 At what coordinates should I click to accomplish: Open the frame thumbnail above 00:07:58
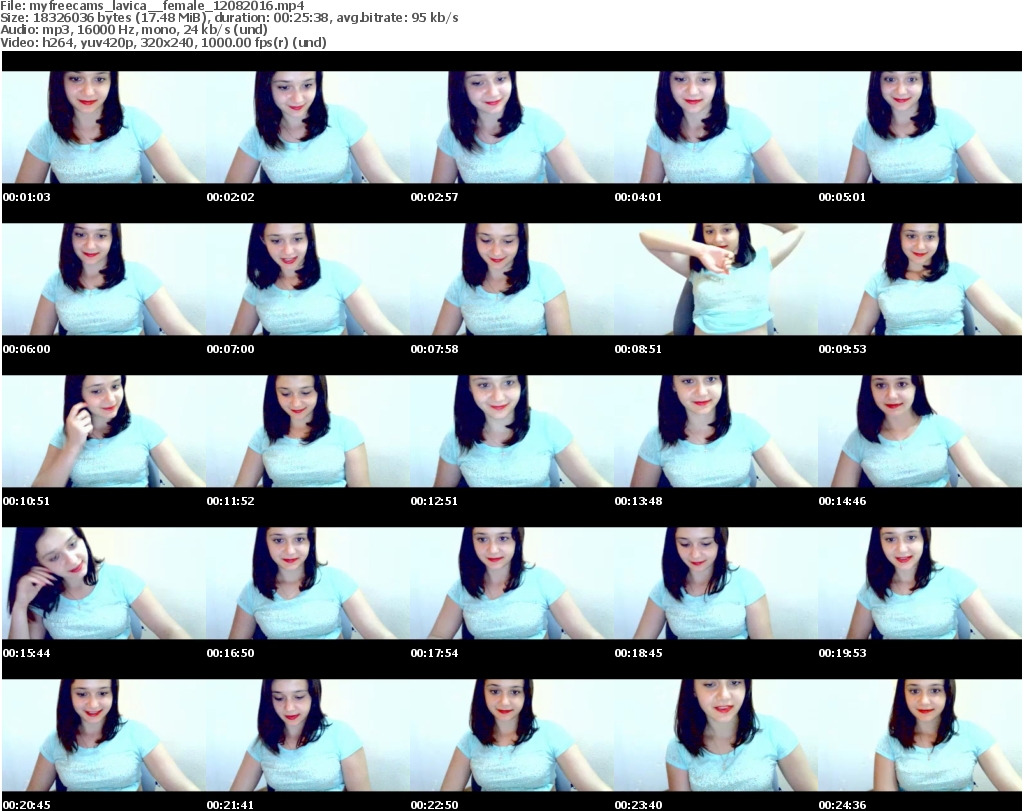[x=512, y=279]
